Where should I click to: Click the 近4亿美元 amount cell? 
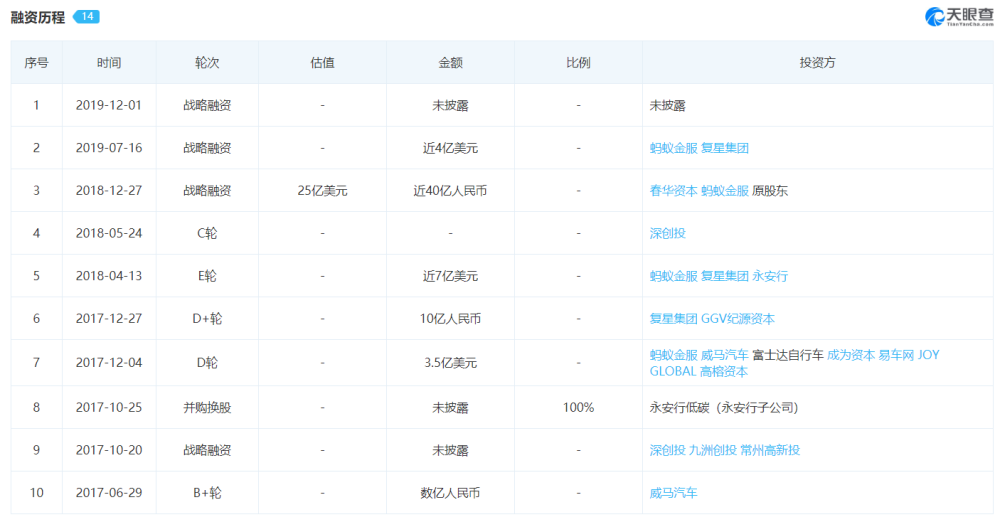(x=450, y=148)
